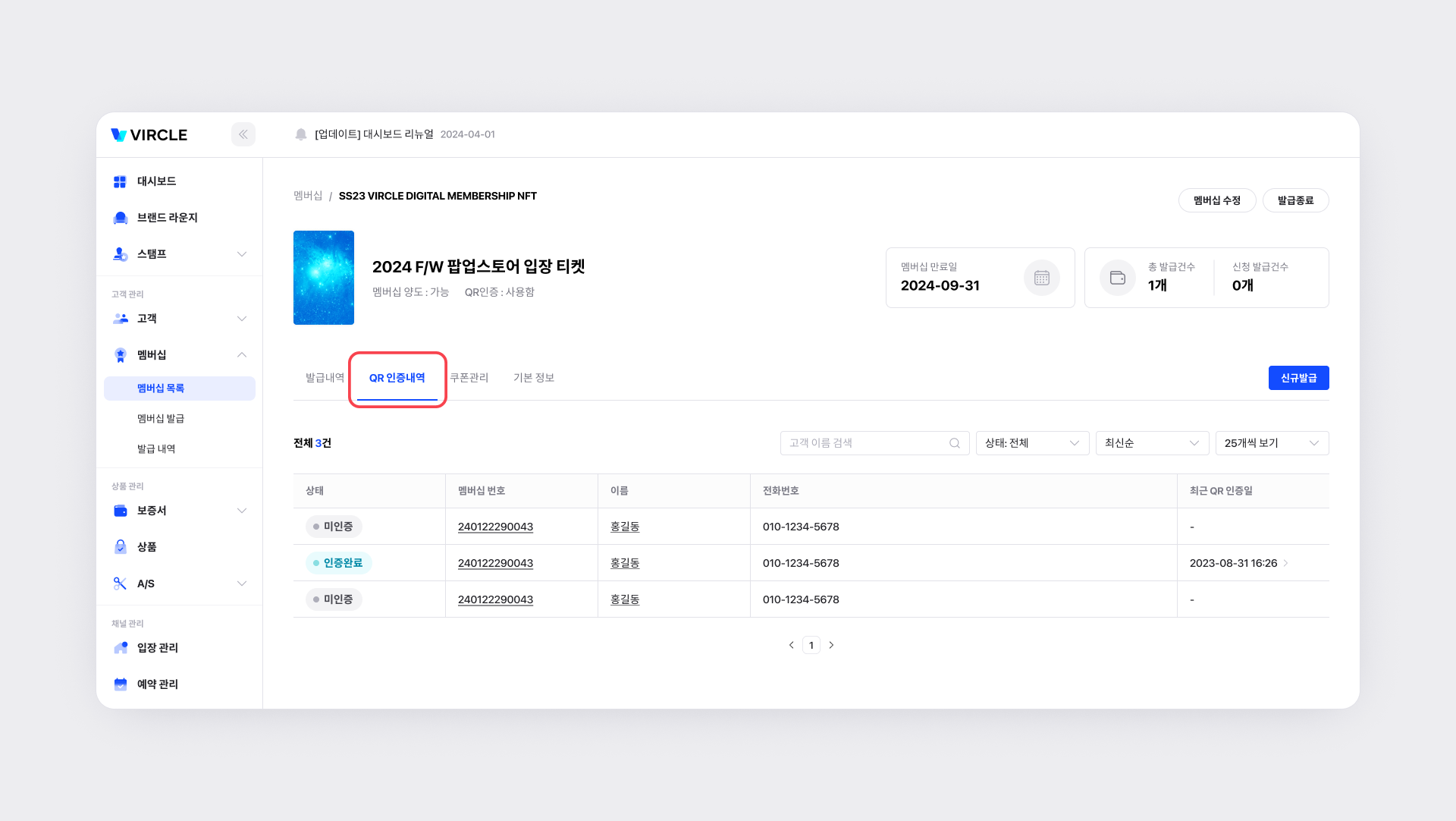This screenshot has height=821, width=1456.
Task: Click the blue 신규발급 button
Action: [x=1298, y=378]
